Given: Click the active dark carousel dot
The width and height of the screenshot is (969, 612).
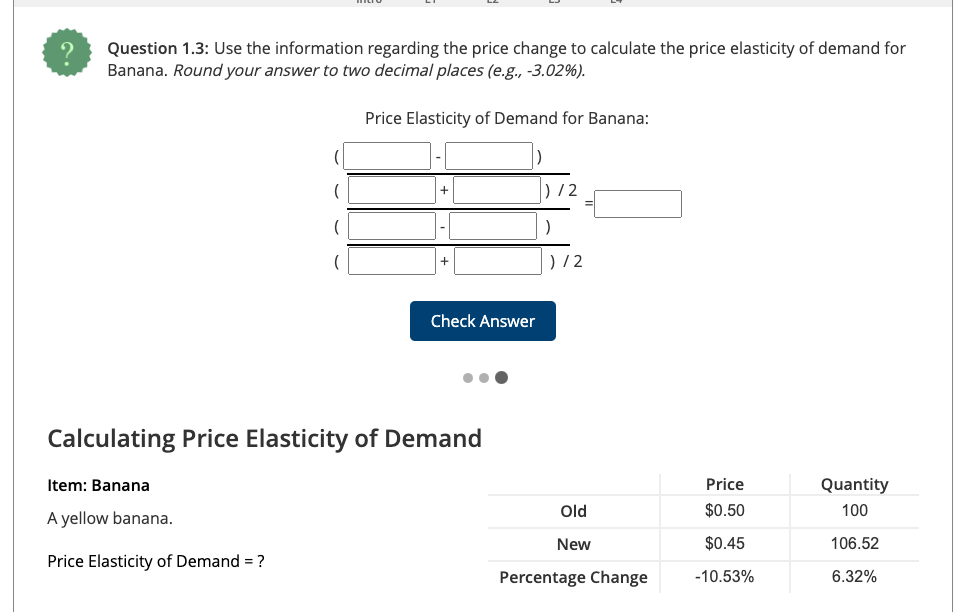Looking at the screenshot, I should (501, 377).
